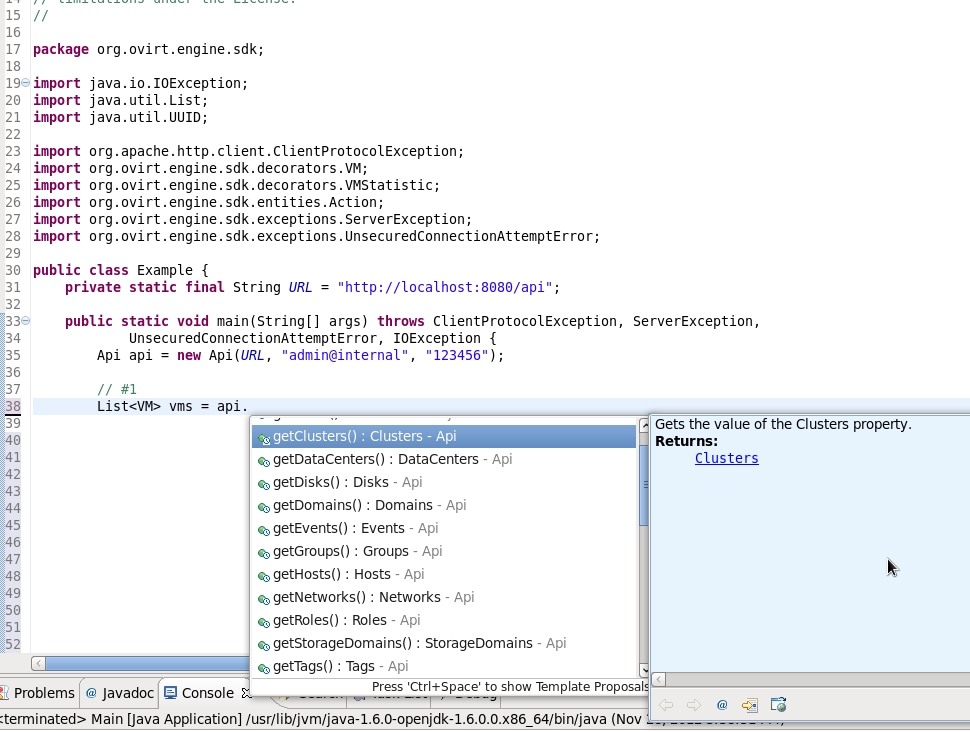This screenshot has width=970, height=732.
Task: Follow the Clusters link in Javadoc popup
Action: (726, 458)
